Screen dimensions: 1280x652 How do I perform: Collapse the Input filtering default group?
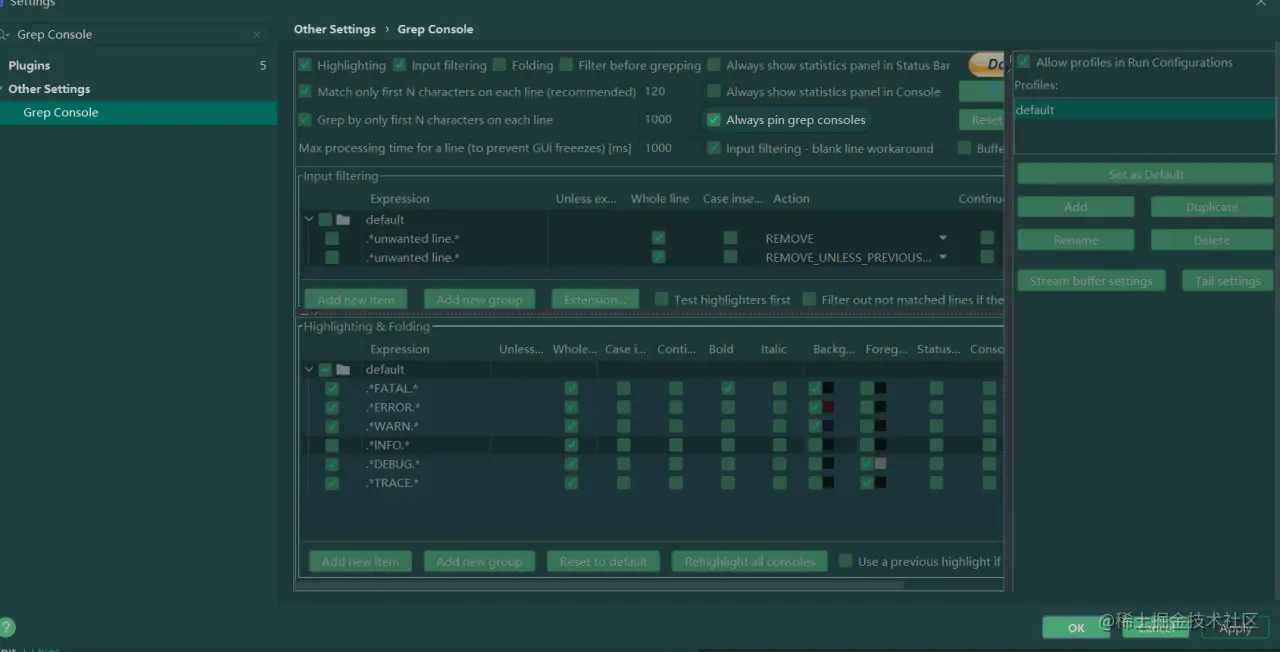click(309, 220)
